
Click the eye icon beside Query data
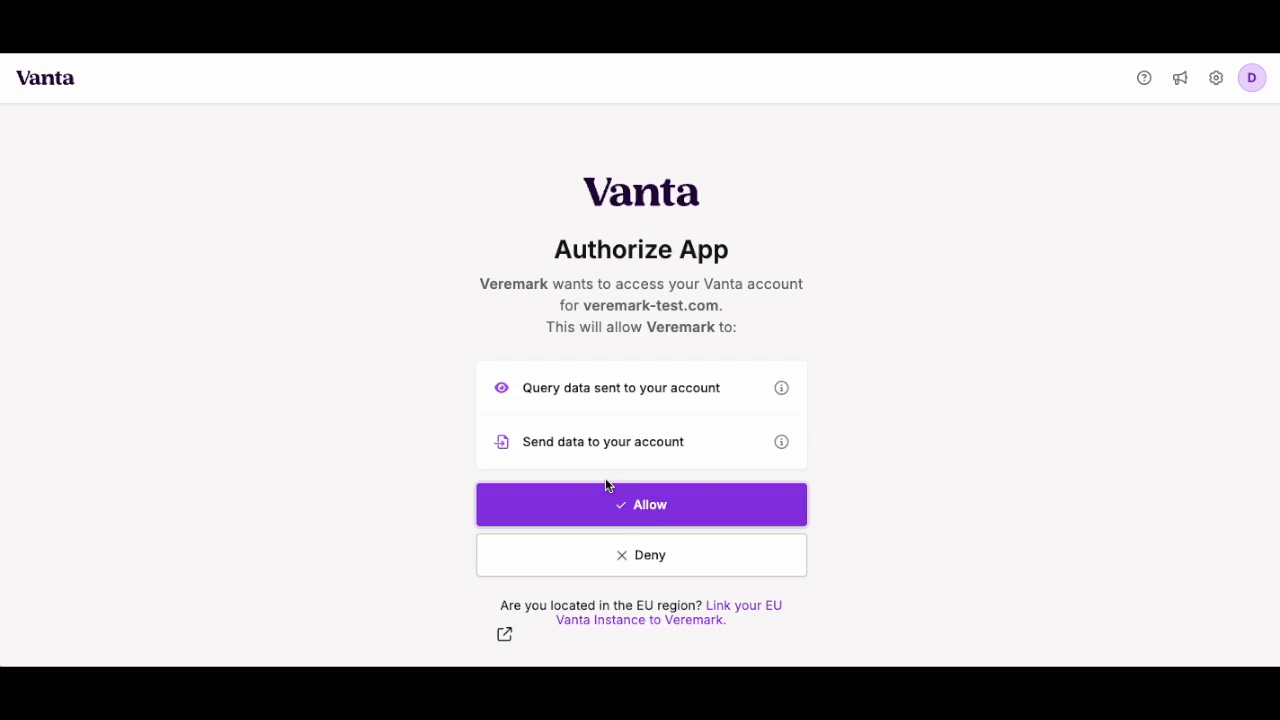pos(502,388)
